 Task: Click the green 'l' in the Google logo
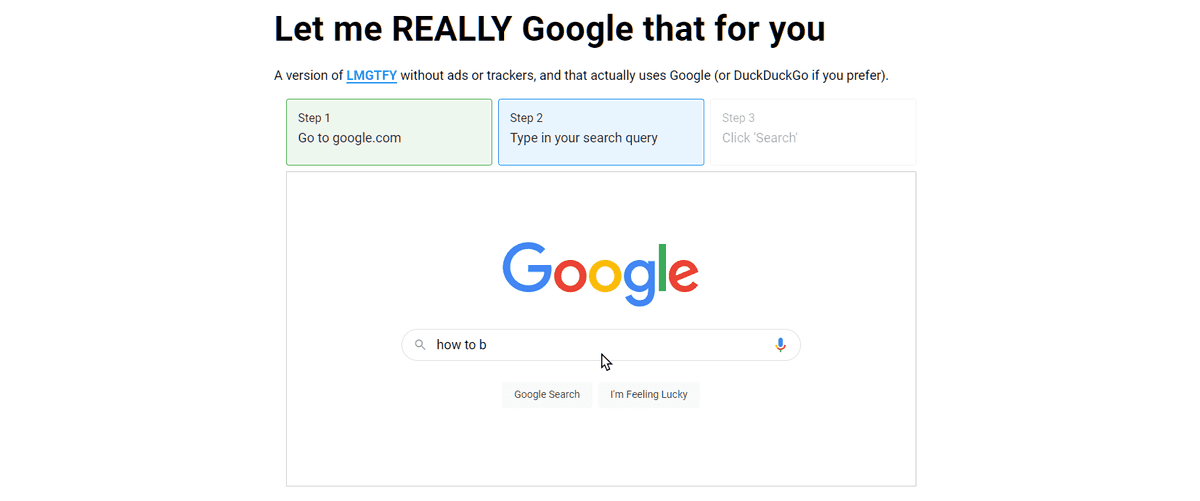pyautogui.click(x=660, y=267)
